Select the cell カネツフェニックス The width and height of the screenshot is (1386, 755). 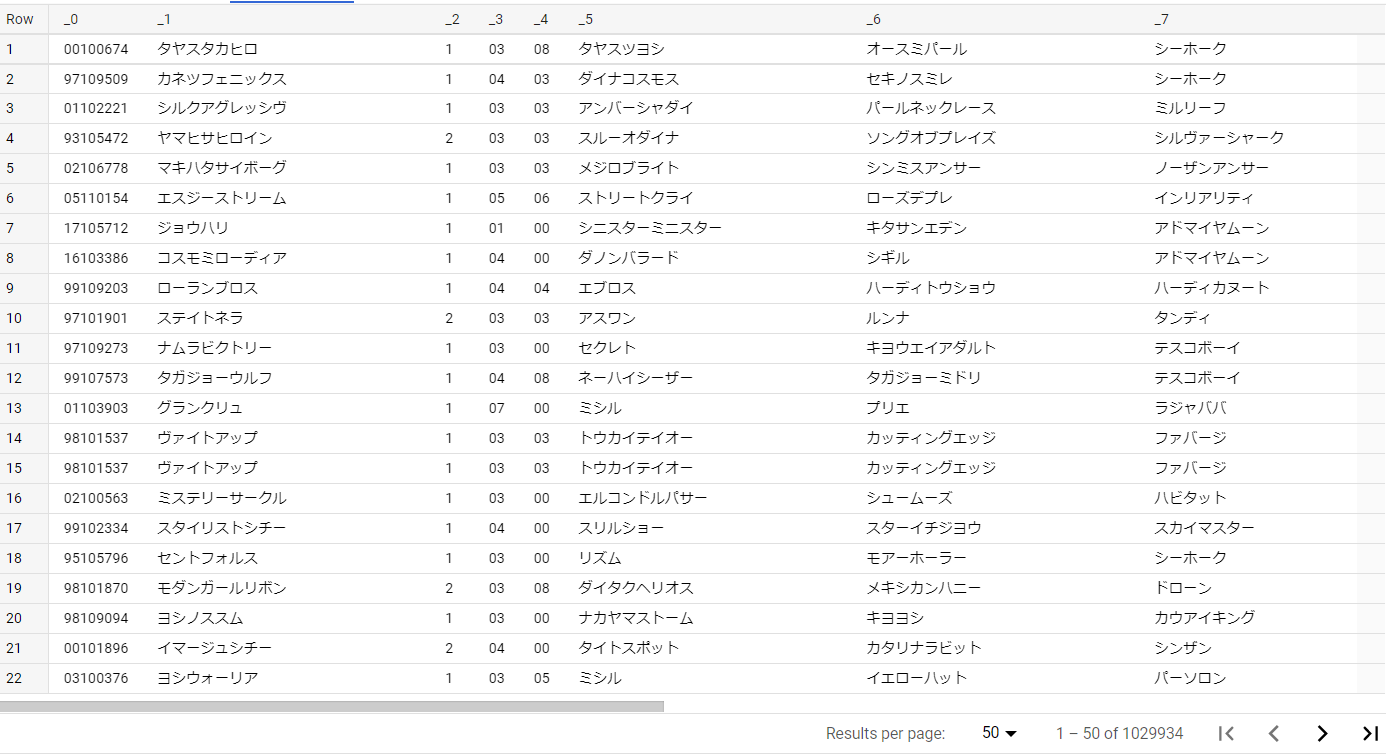(x=222, y=79)
